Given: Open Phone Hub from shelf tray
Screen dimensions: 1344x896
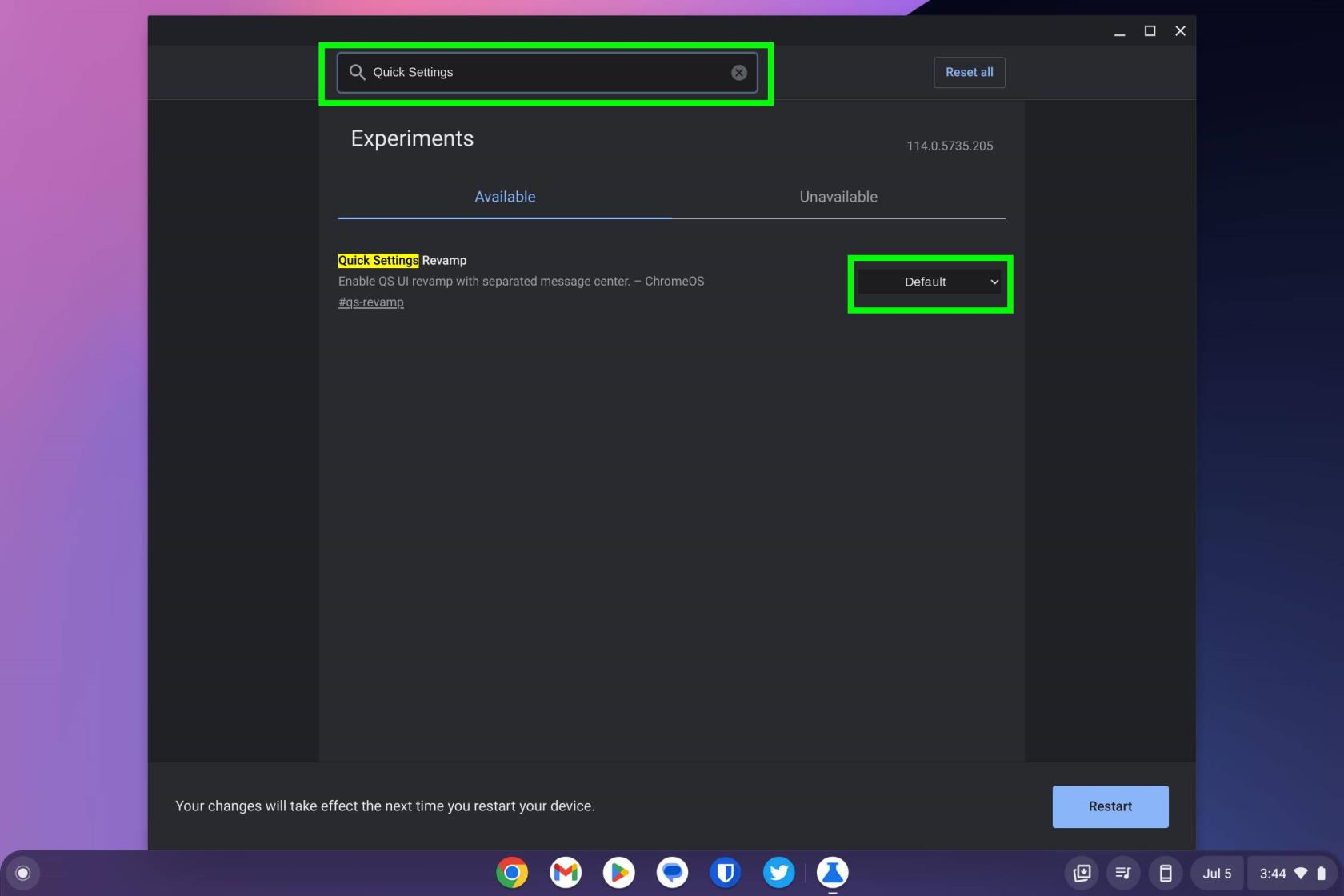Looking at the screenshot, I should click(1166, 873).
